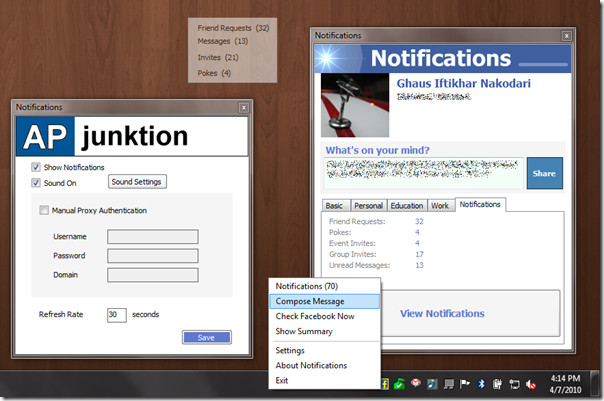Toggle the Sound On checkbox
604x401 pixels.
tap(36, 183)
